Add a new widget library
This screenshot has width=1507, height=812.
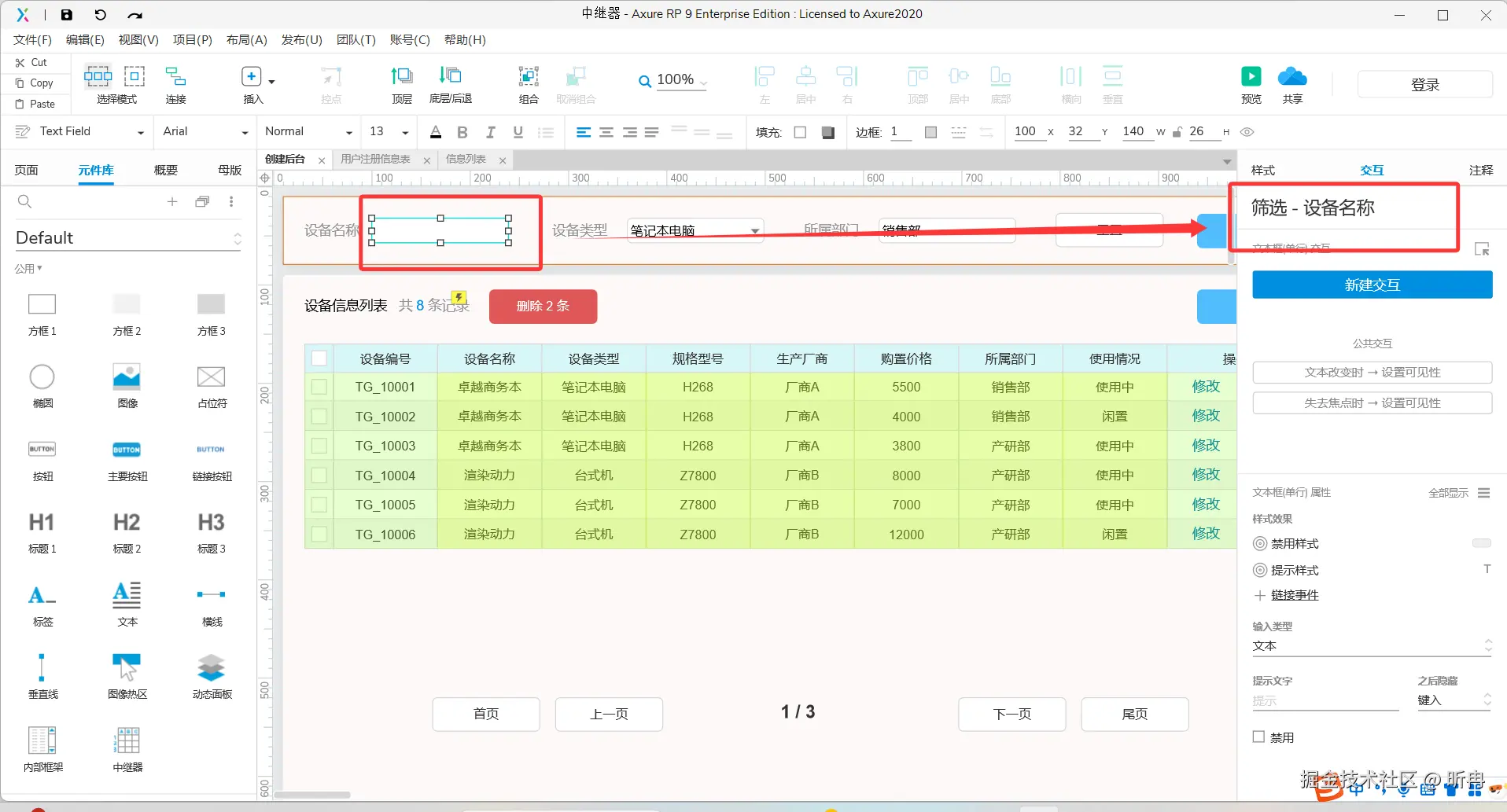click(172, 202)
